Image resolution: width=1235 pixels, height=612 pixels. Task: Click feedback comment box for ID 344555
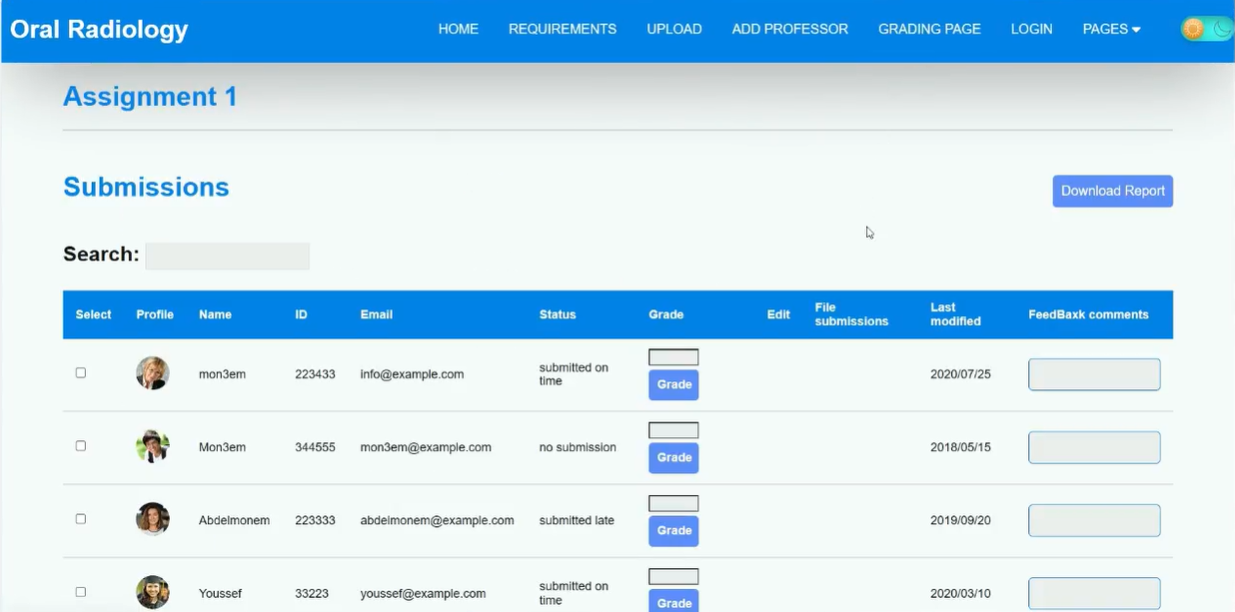(x=1094, y=447)
